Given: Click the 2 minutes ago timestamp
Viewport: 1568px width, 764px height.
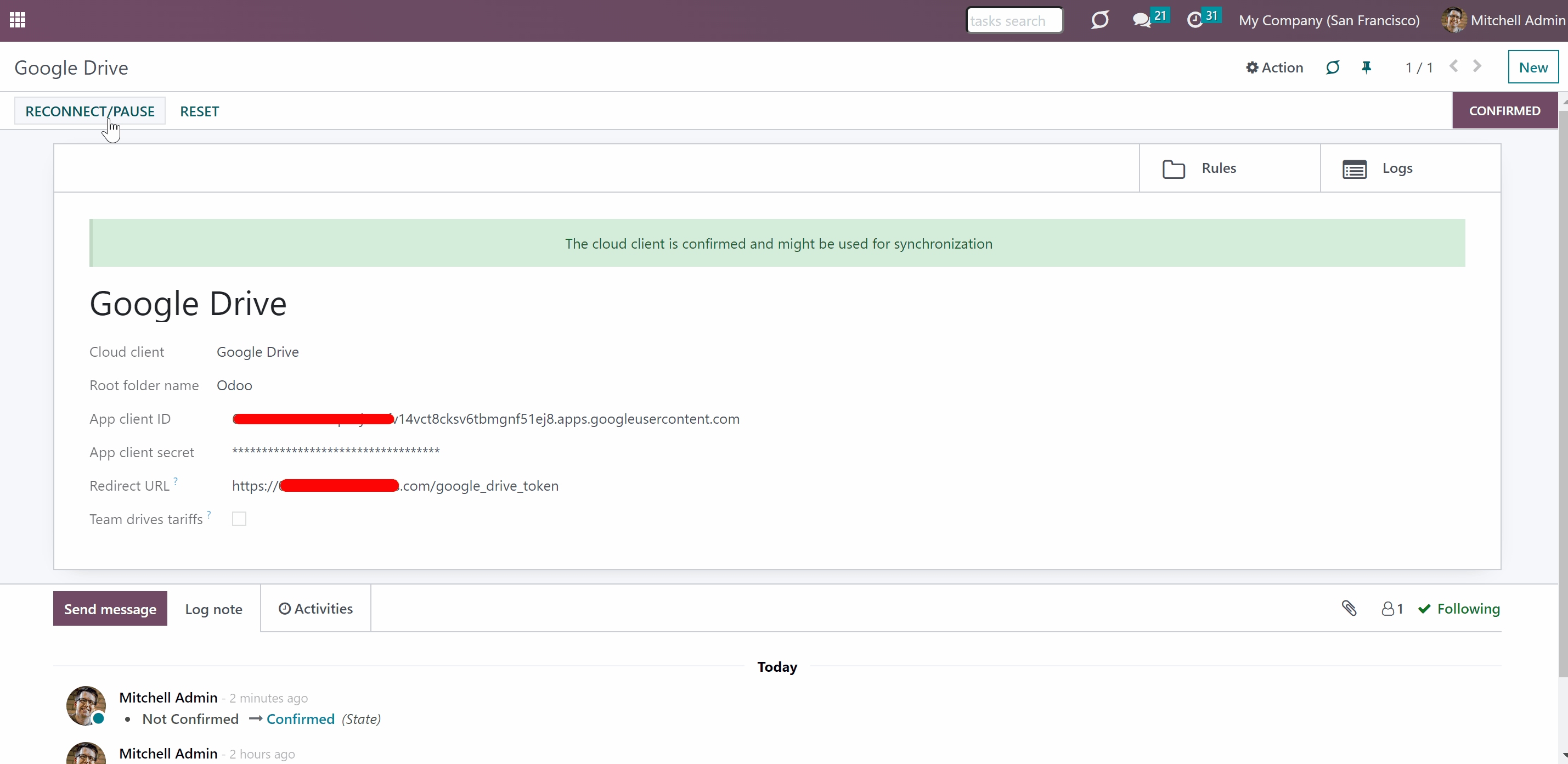Looking at the screenshot, I should pyautogui.click(x=268, y=698).
